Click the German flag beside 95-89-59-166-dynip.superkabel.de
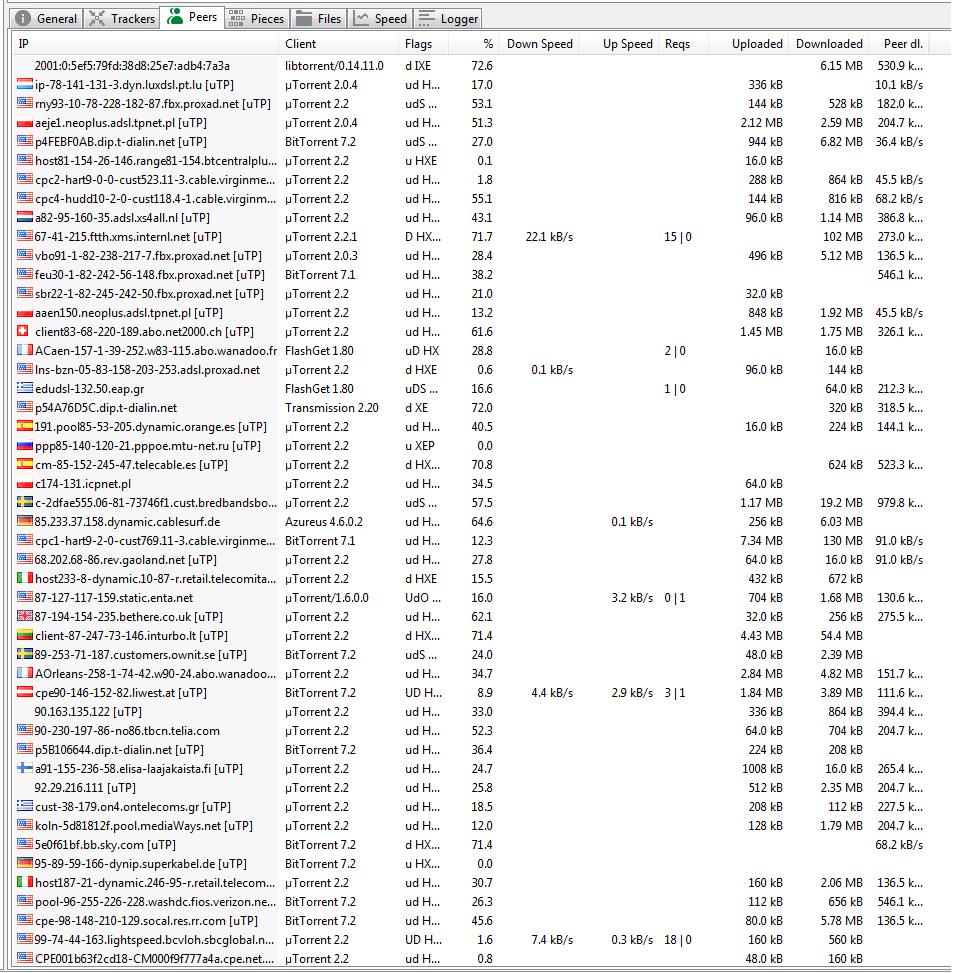Image resolution: width=960 pixels, height=973 pixels. tap(25, 863)
